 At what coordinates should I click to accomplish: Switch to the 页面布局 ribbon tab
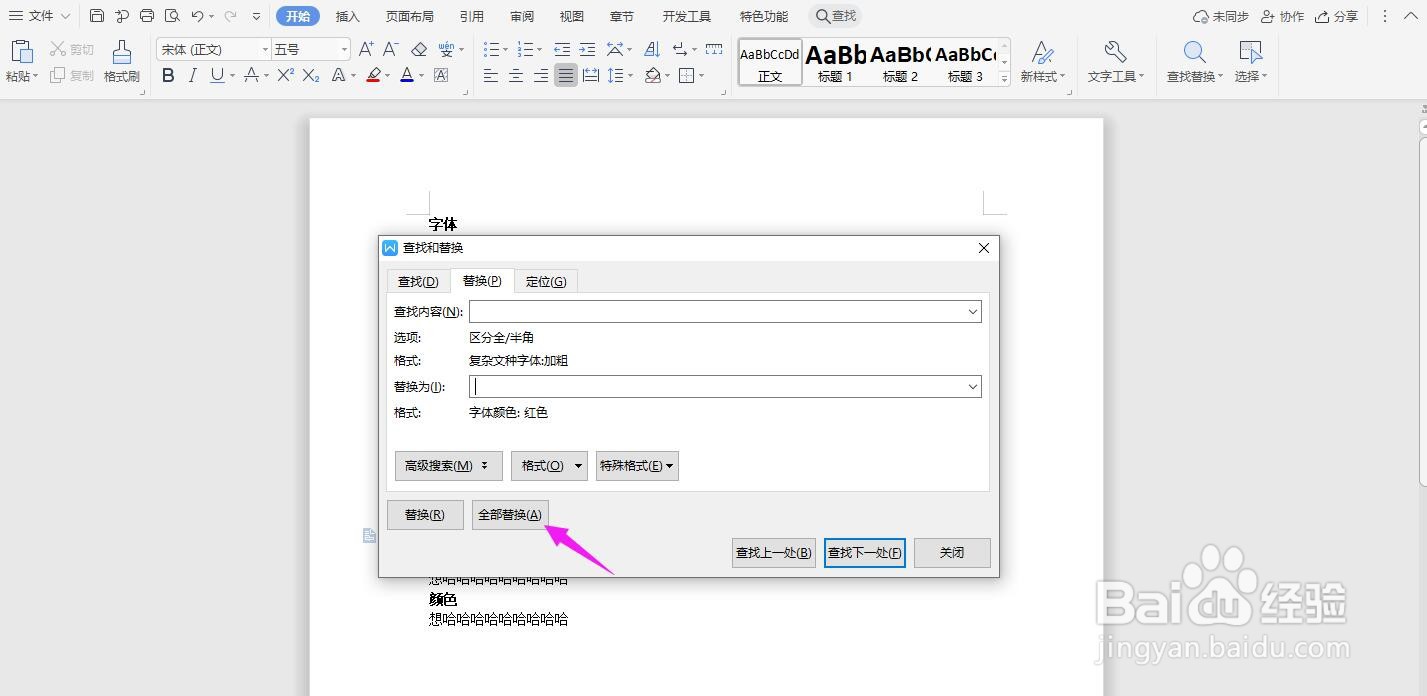tap(410, 16)
